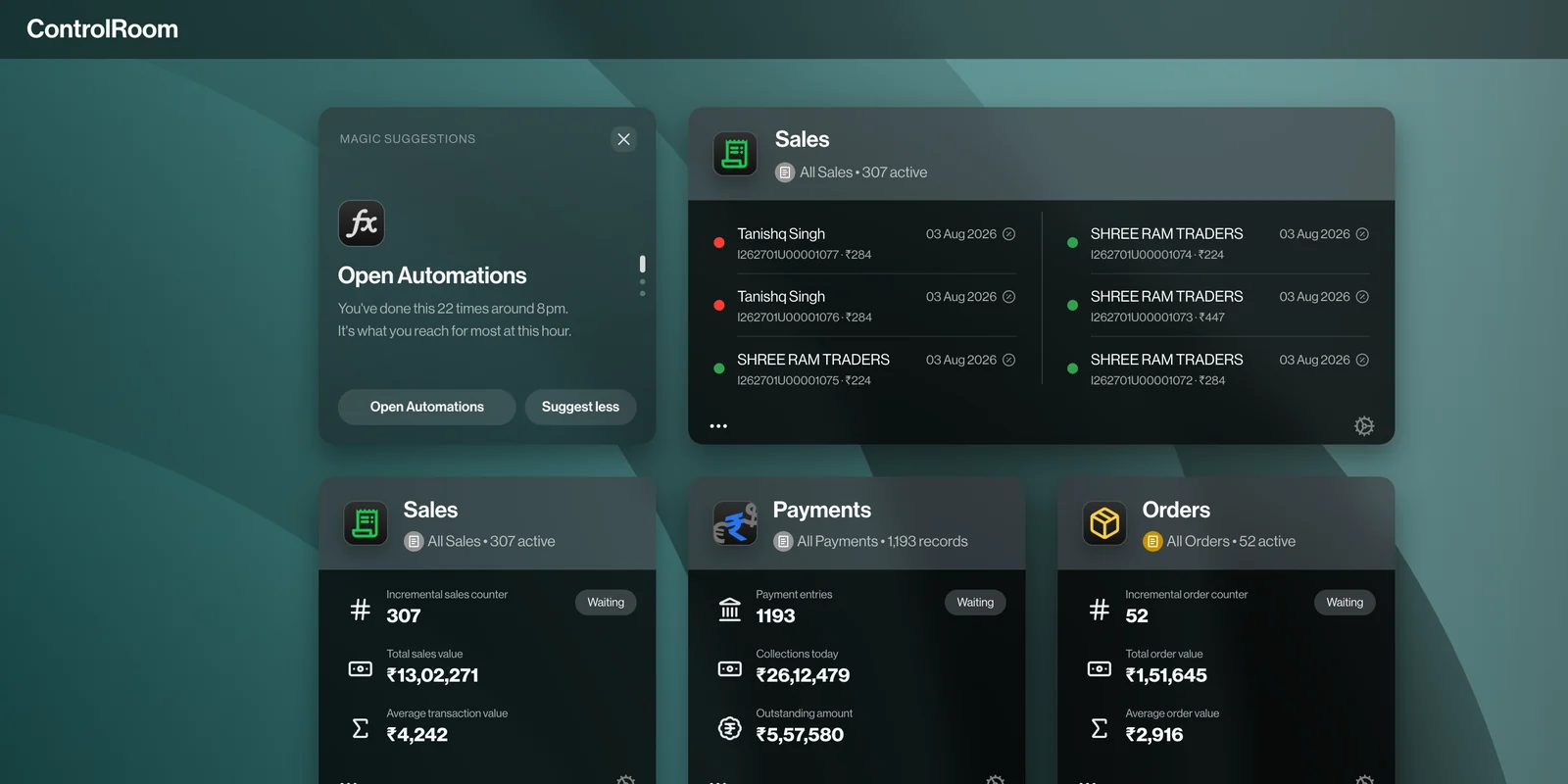Open sale I262701U00001073 for ₹447
The image size is (1568, 784).
[x=1218, y=306]
